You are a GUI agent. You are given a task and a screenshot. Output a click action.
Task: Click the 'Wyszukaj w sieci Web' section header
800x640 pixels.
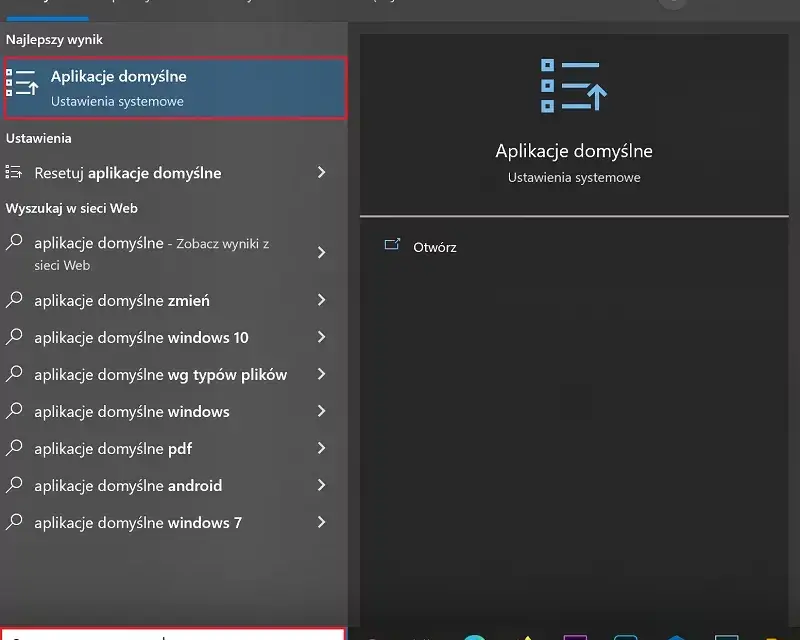(71, 208)
